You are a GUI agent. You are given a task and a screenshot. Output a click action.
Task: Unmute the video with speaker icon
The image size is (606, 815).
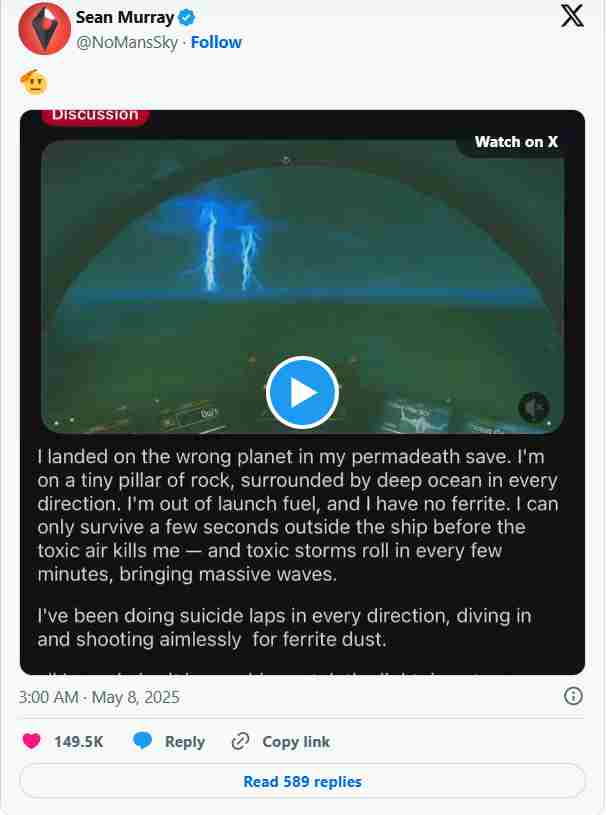click(x=534, y=408)
